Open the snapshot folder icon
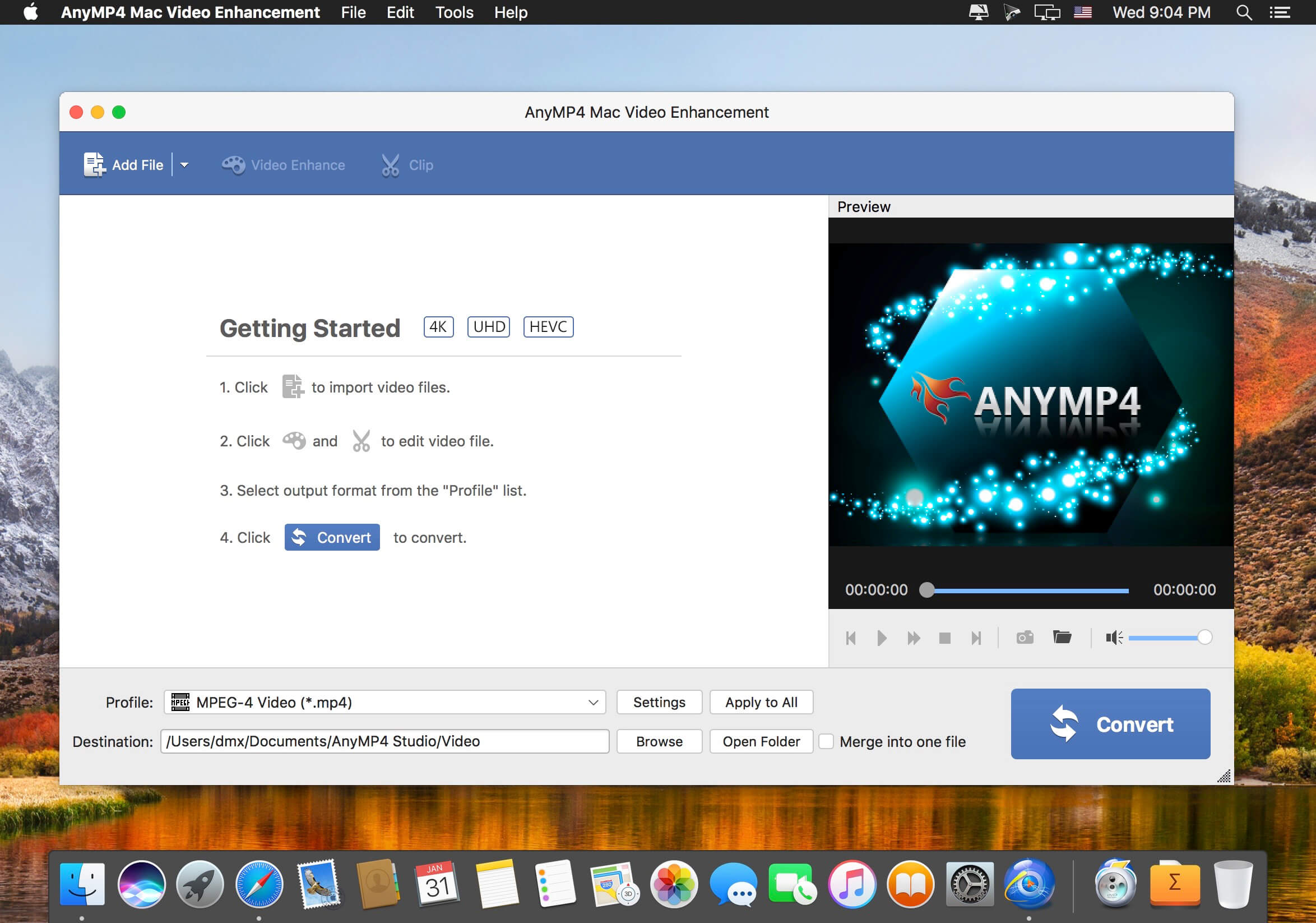 point(1062,637)
